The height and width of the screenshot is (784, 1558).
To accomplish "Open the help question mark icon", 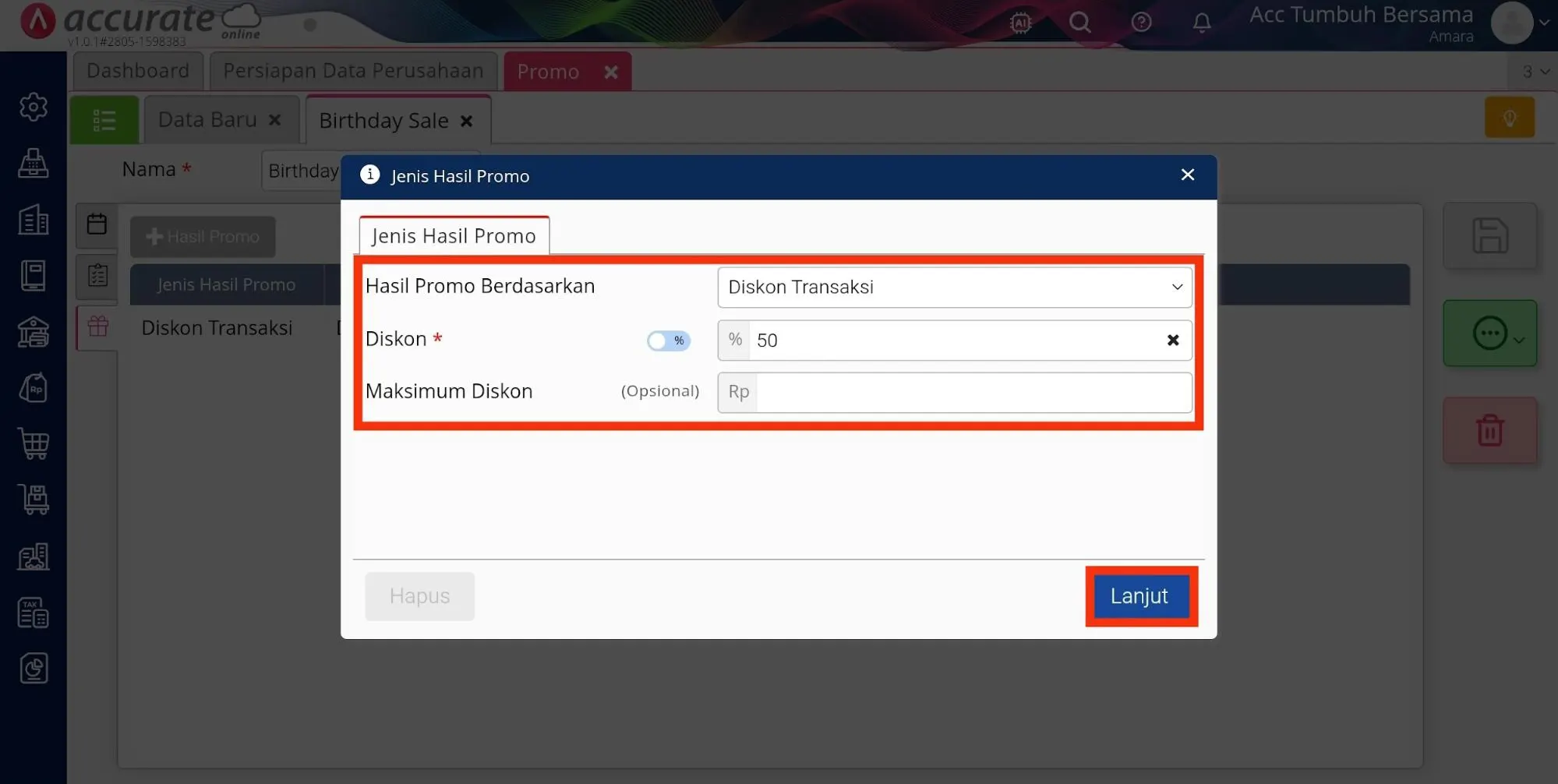I will click(1141, 23).
